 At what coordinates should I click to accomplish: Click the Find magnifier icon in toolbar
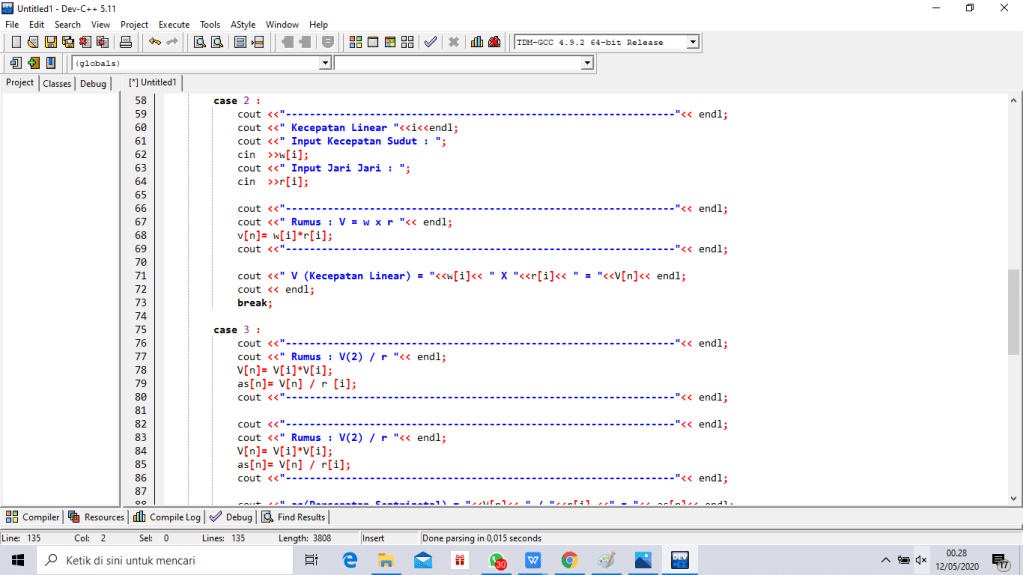pos(200,42)
